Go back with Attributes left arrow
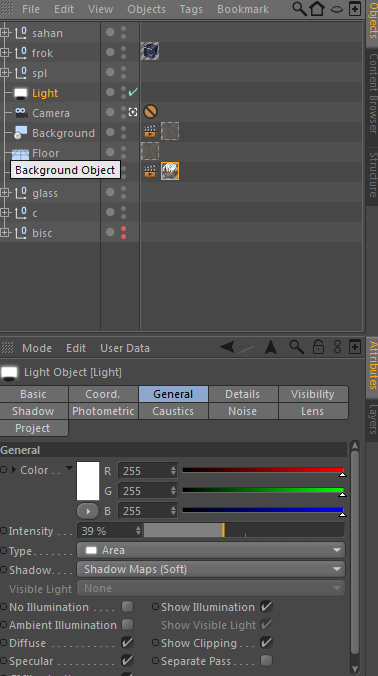The width and height of the screenshot is (378, 676). [x=227, y=347]
